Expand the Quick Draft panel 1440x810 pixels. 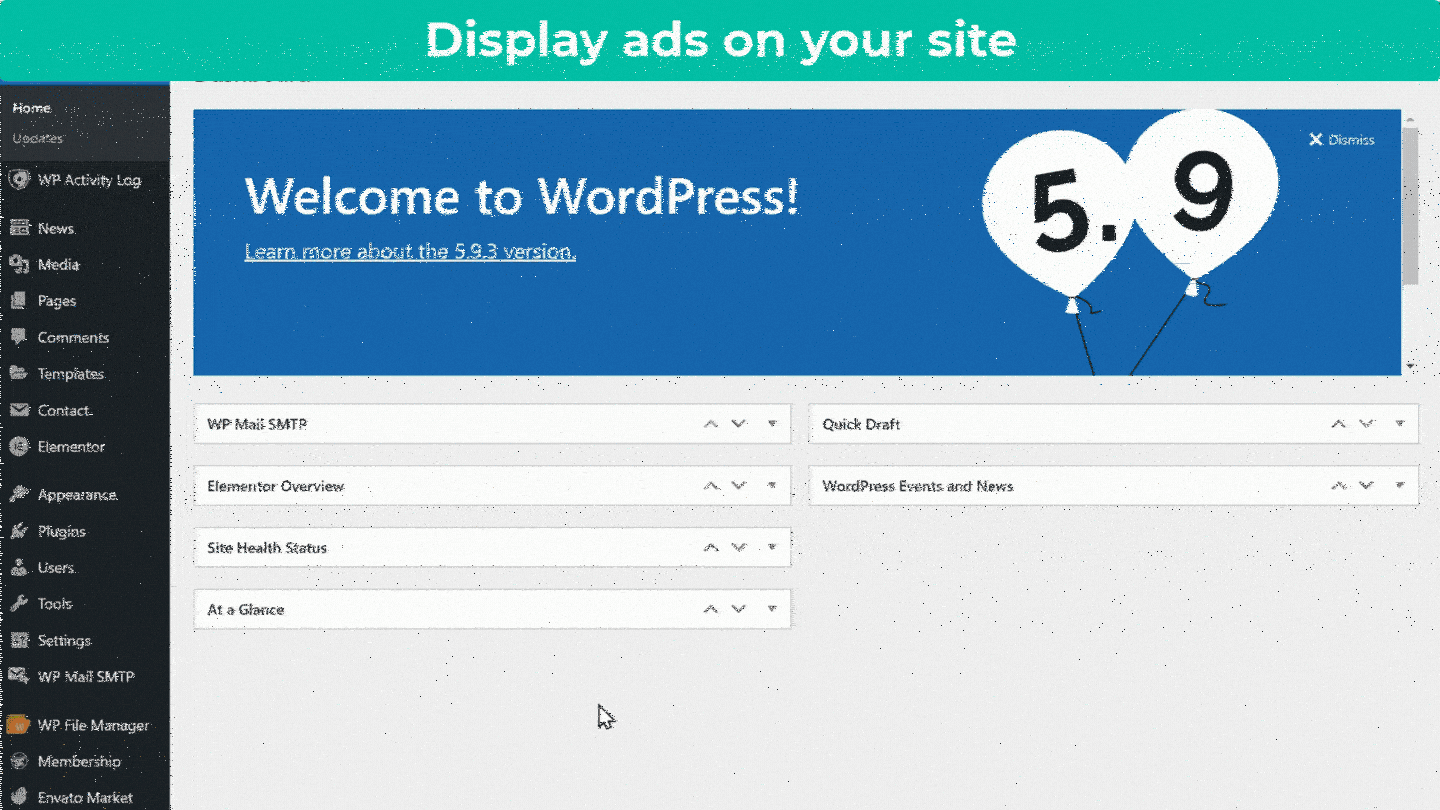pyautogui.click(x=1400, y=424)
